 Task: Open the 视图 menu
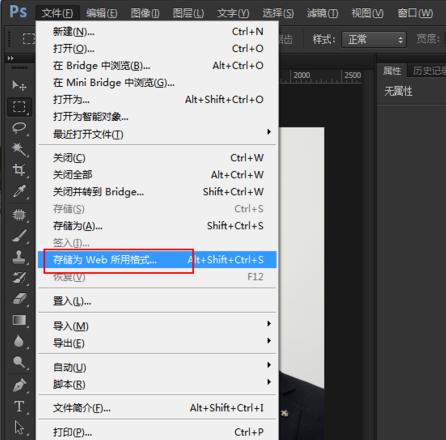pyautogui.click(x=367, y=13)
